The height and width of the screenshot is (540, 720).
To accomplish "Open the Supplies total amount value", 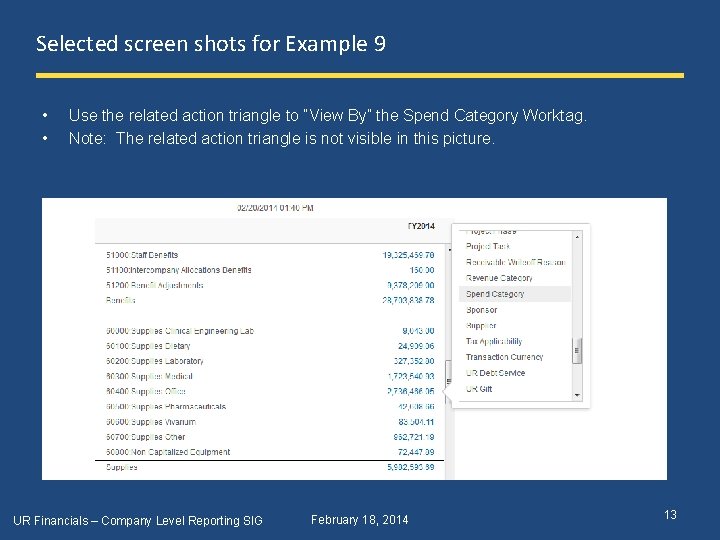I will (411, 467).
